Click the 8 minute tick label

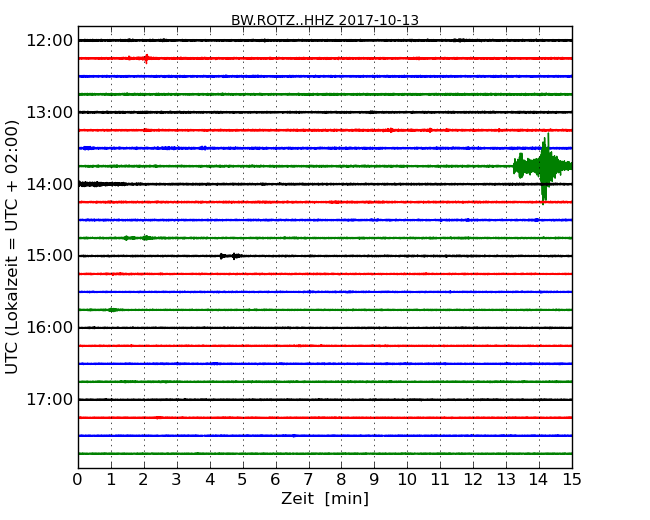click(341, 480)
